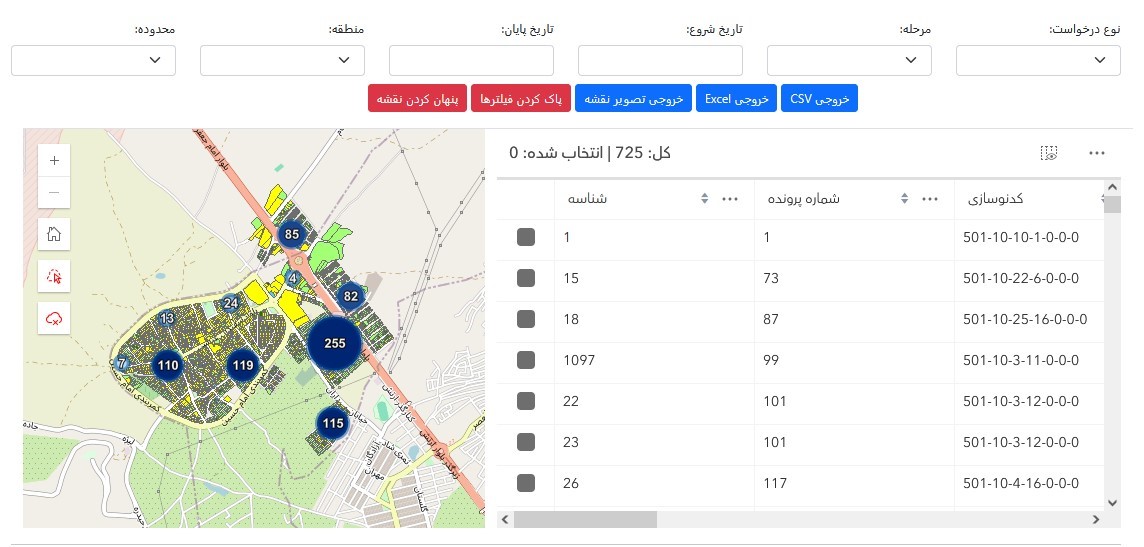Screen dimensions: 1144x547
Task: Activate the lasso selection tool on map
Action: [54, 276]
